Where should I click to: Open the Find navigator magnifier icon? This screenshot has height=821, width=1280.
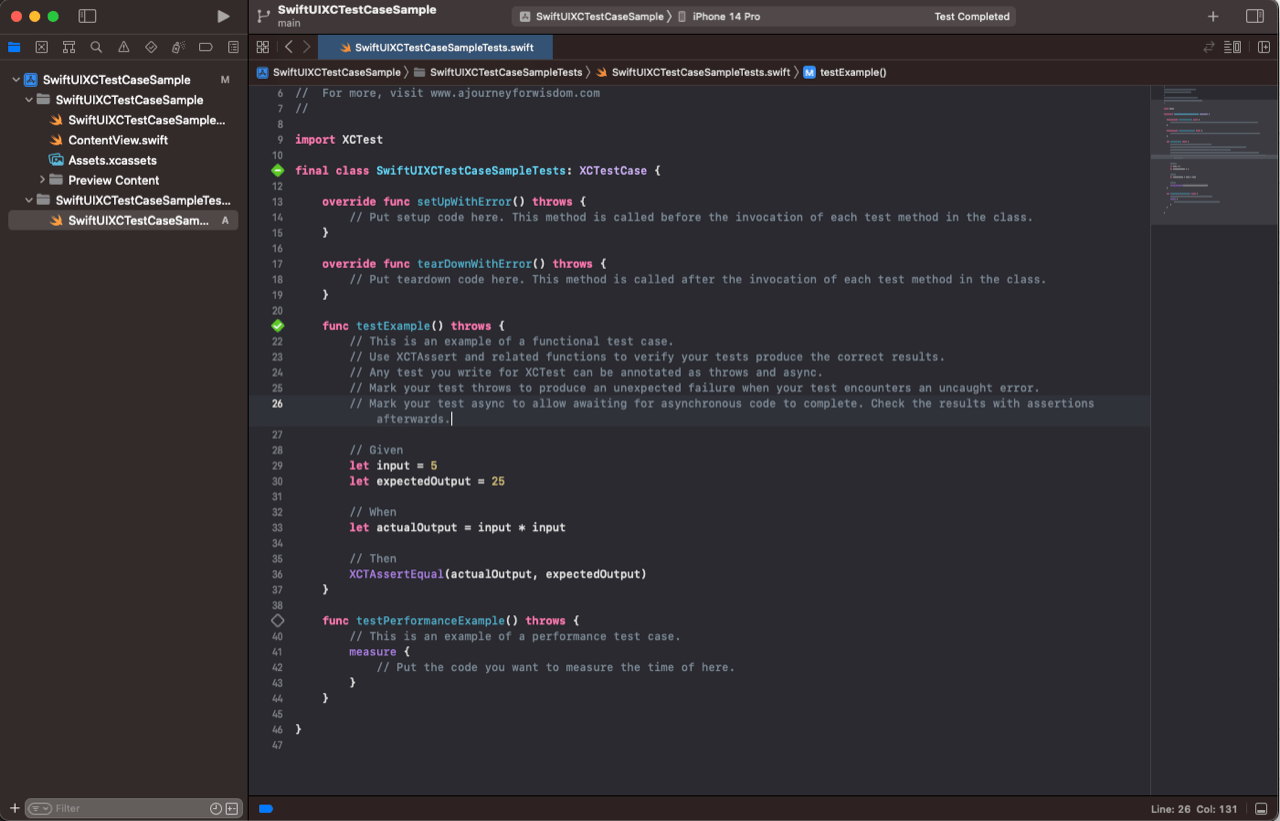tap(96, 47)
